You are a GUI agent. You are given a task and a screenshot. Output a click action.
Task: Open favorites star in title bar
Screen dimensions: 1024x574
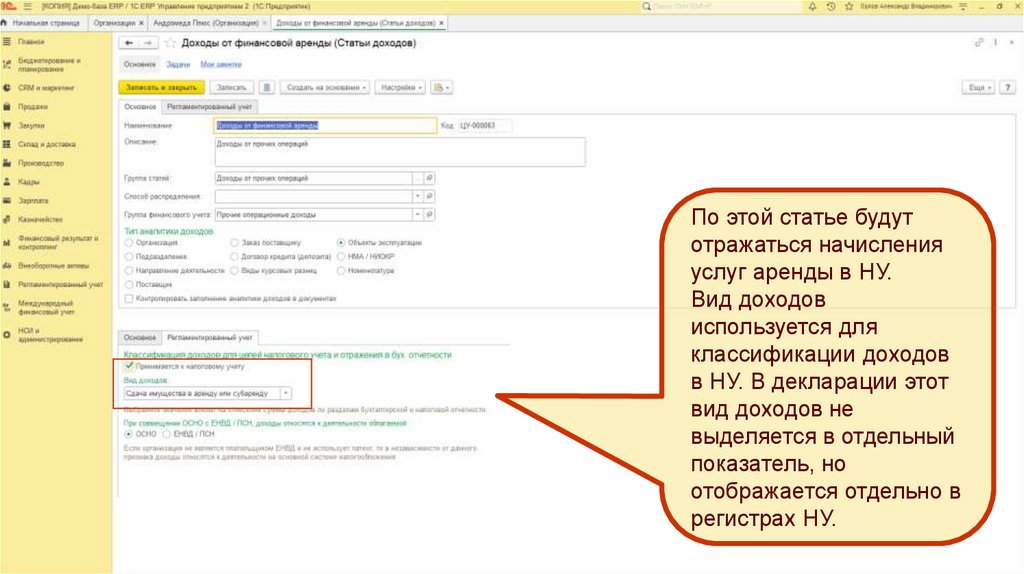coord(849,6)
